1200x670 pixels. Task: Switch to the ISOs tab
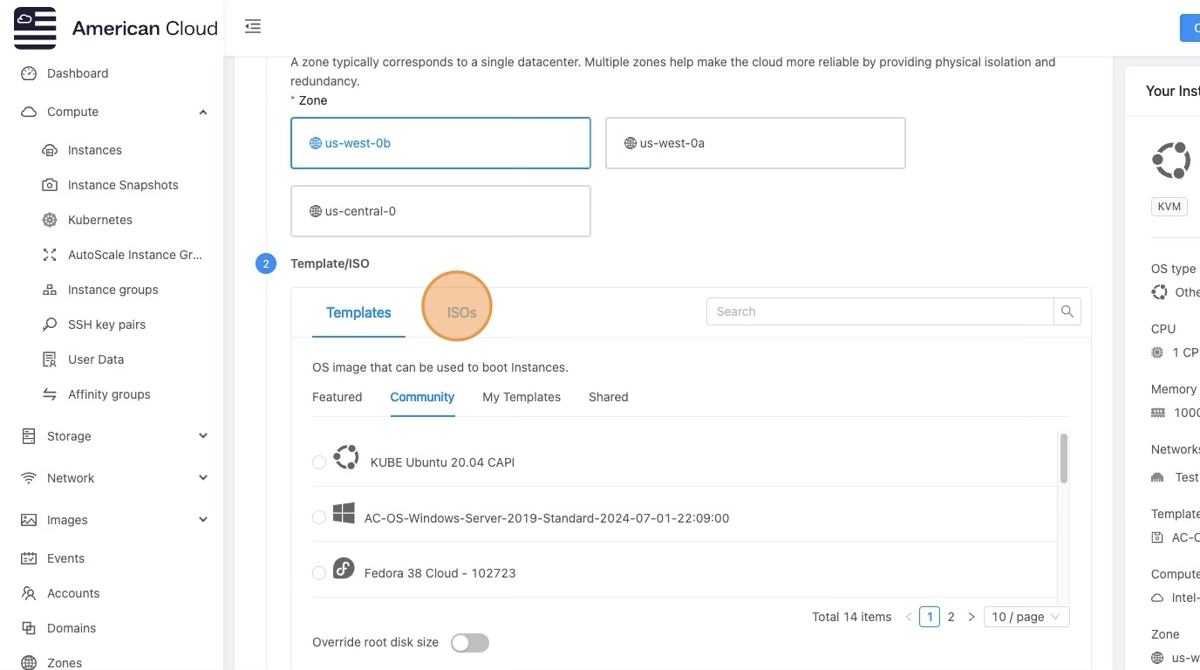pyautogui.click(x=461, y=312)
